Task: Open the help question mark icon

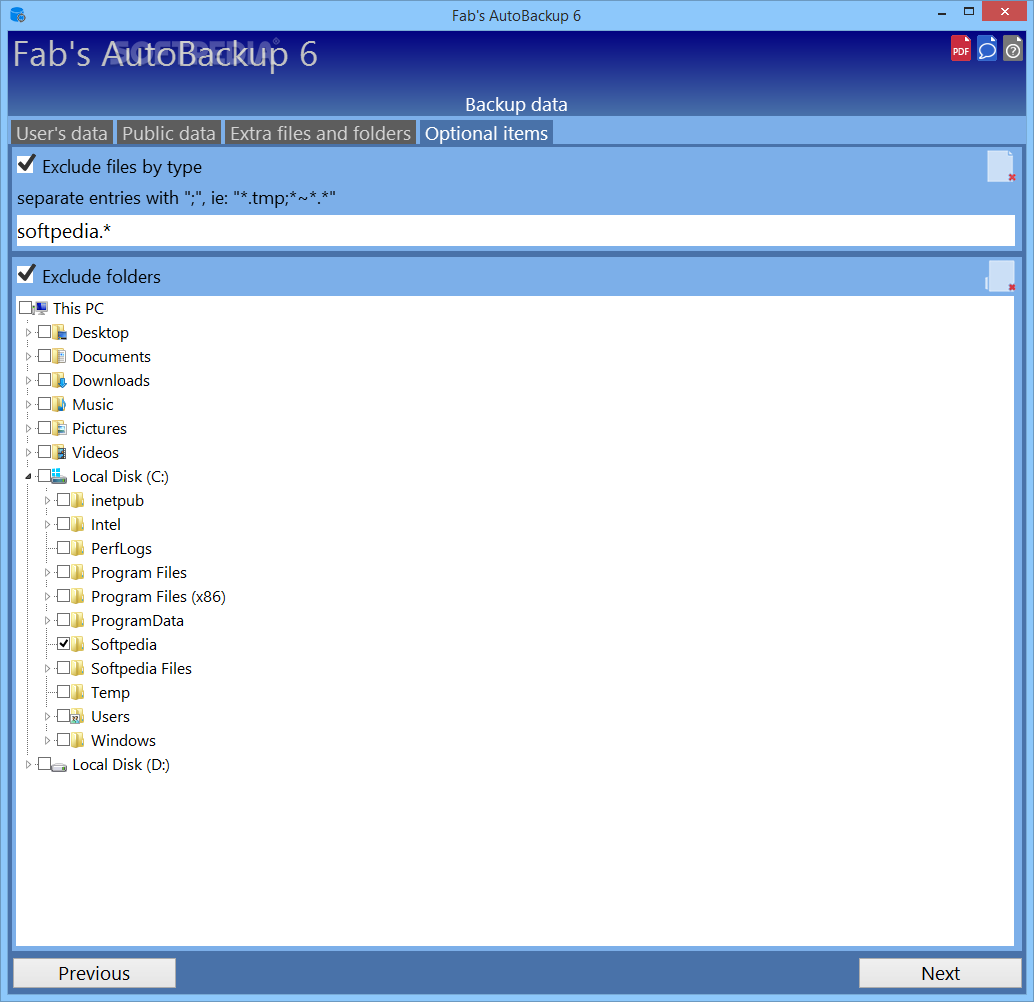Action: (x=1013, y=49)
